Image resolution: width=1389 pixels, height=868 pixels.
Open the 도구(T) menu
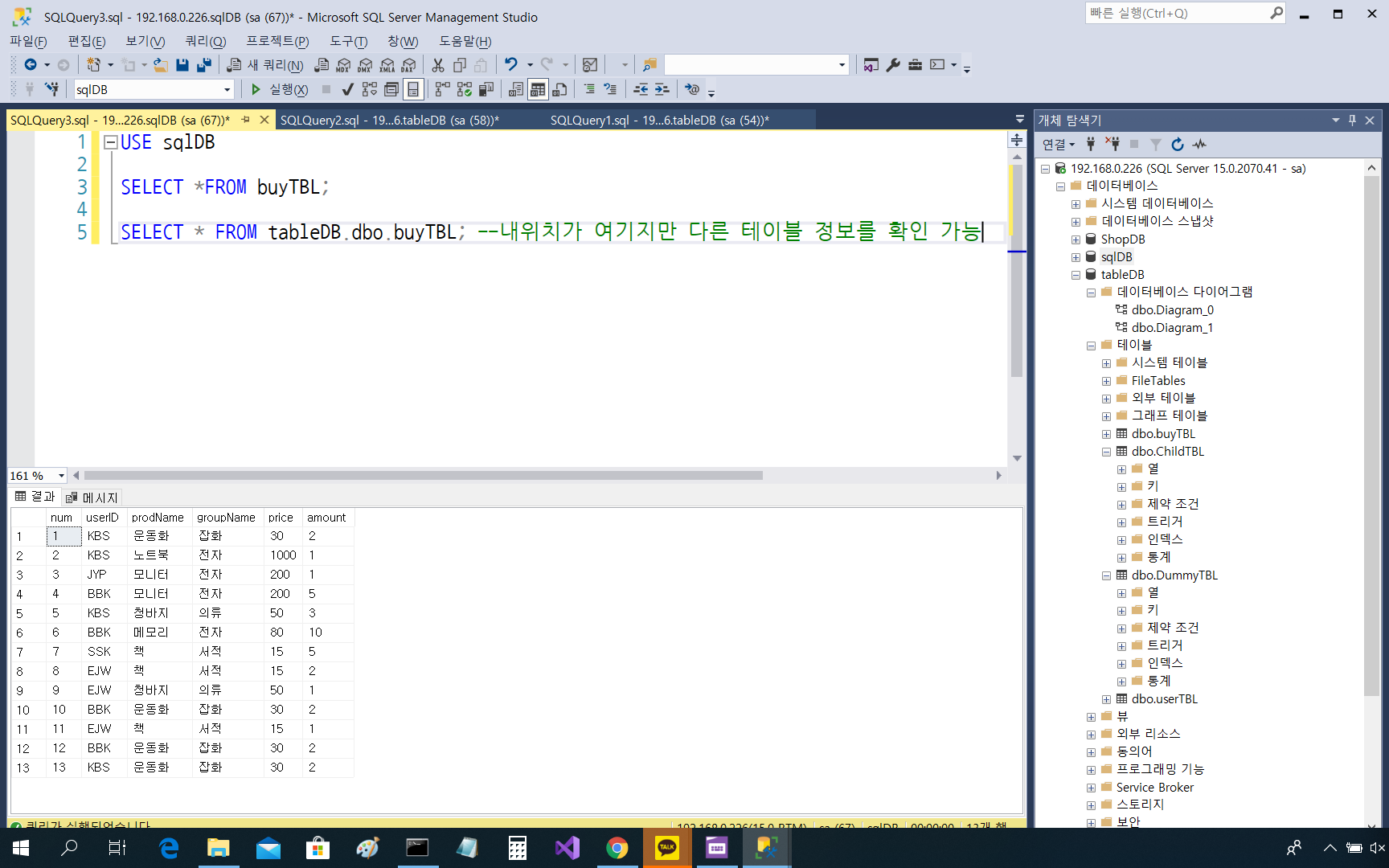click(x=348, y=41)
